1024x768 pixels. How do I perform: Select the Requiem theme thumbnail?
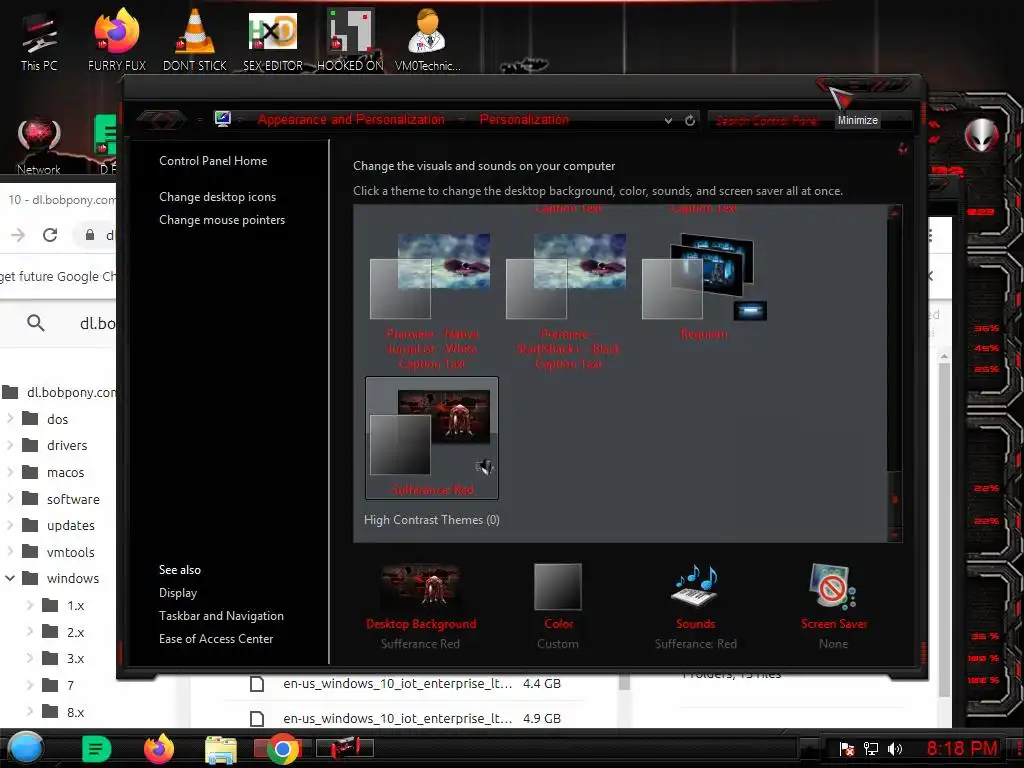pos(703,287)
